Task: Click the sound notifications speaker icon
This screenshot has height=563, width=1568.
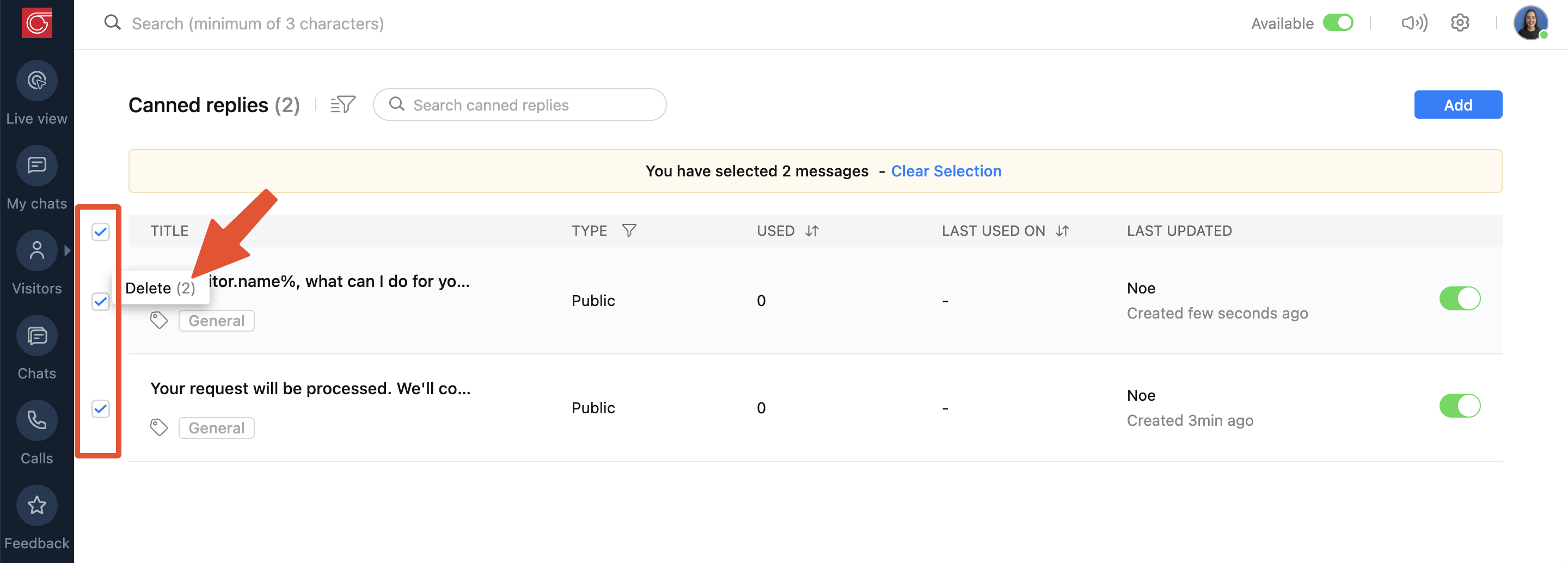Action: point(1414,23)
